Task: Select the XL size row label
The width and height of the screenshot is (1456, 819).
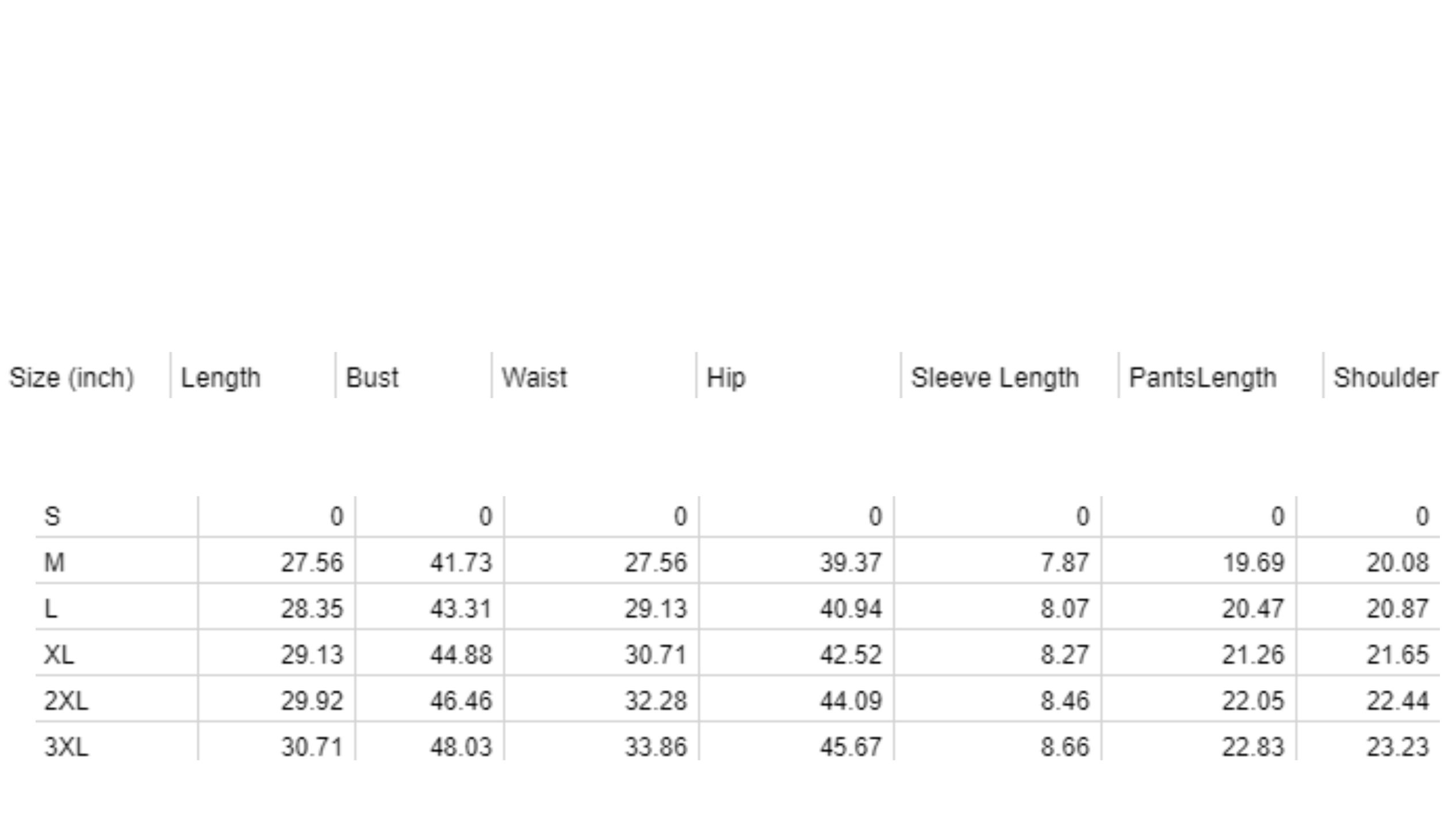Action: 59,655
